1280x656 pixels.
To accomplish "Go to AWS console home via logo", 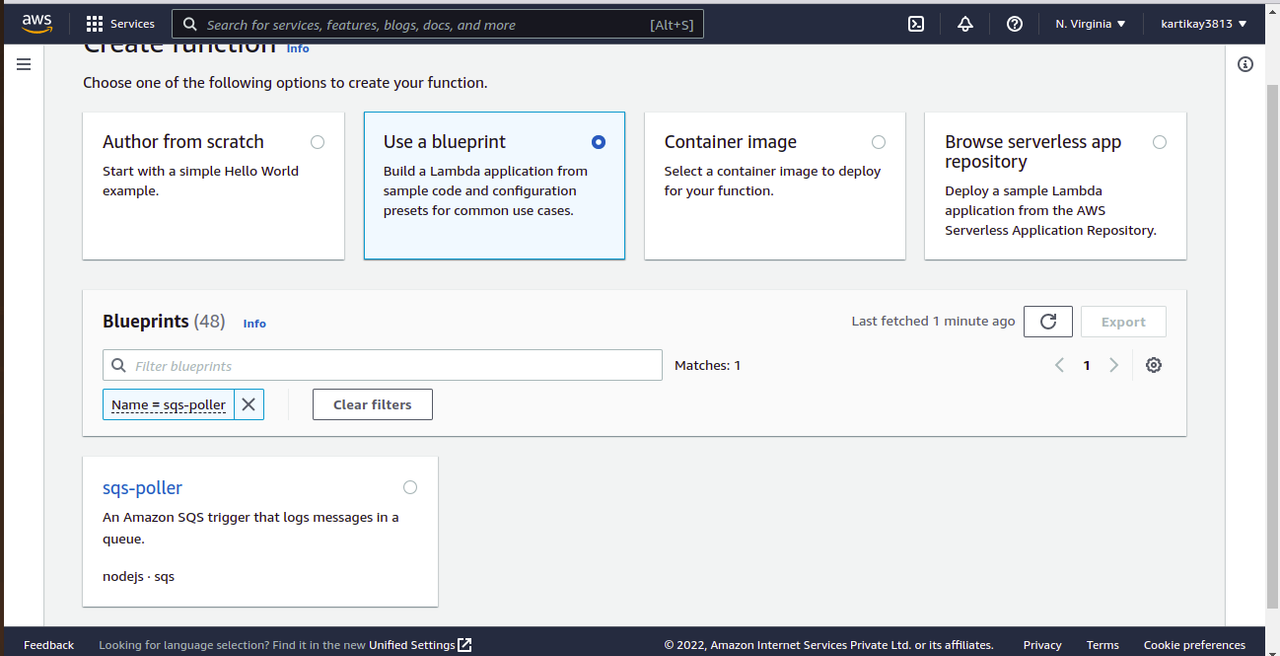I will pos(37,23).
